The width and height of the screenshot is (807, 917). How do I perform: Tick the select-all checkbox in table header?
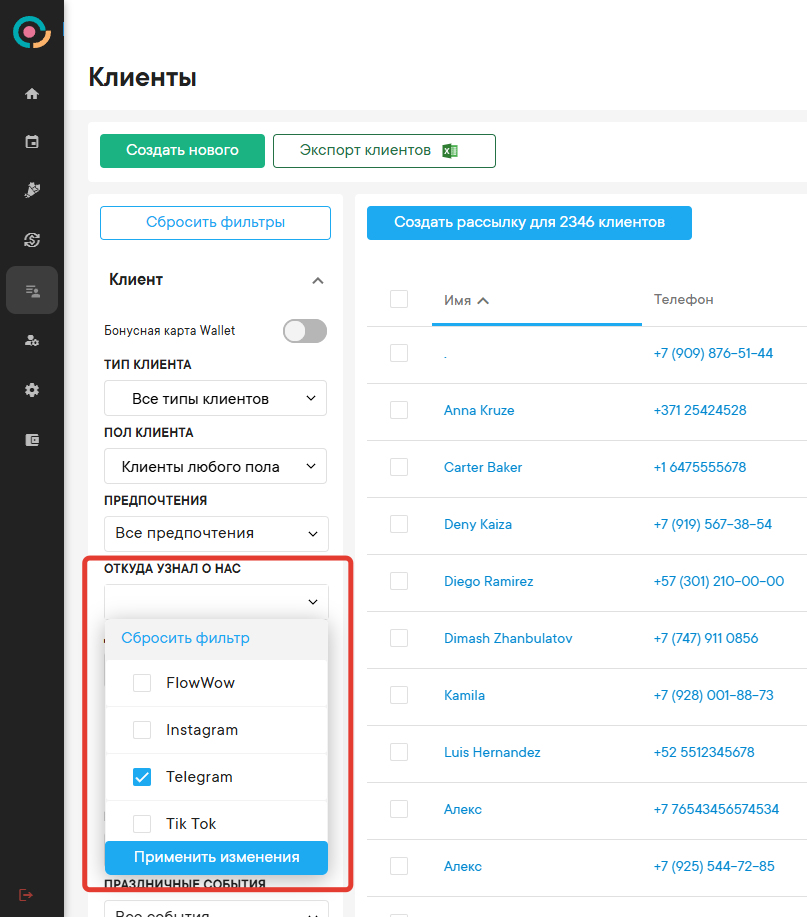(x=399, y=299)
